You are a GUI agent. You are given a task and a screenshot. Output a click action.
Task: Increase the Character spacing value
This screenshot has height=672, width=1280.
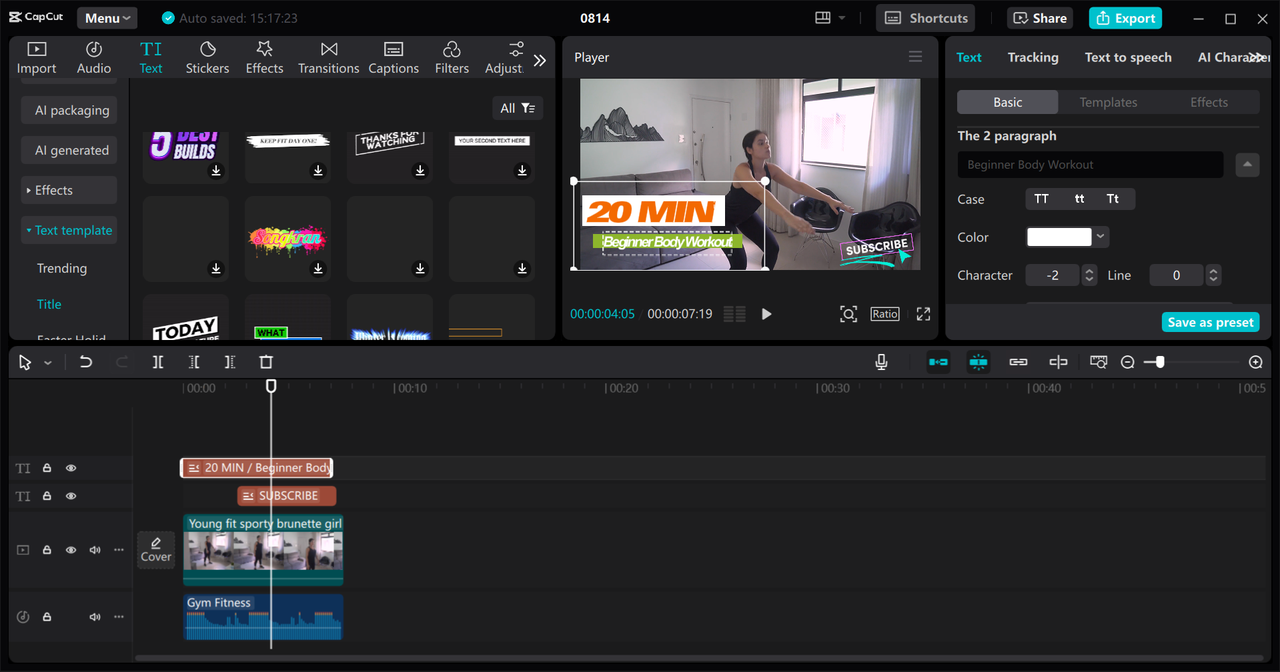[x=1090, y=270]
